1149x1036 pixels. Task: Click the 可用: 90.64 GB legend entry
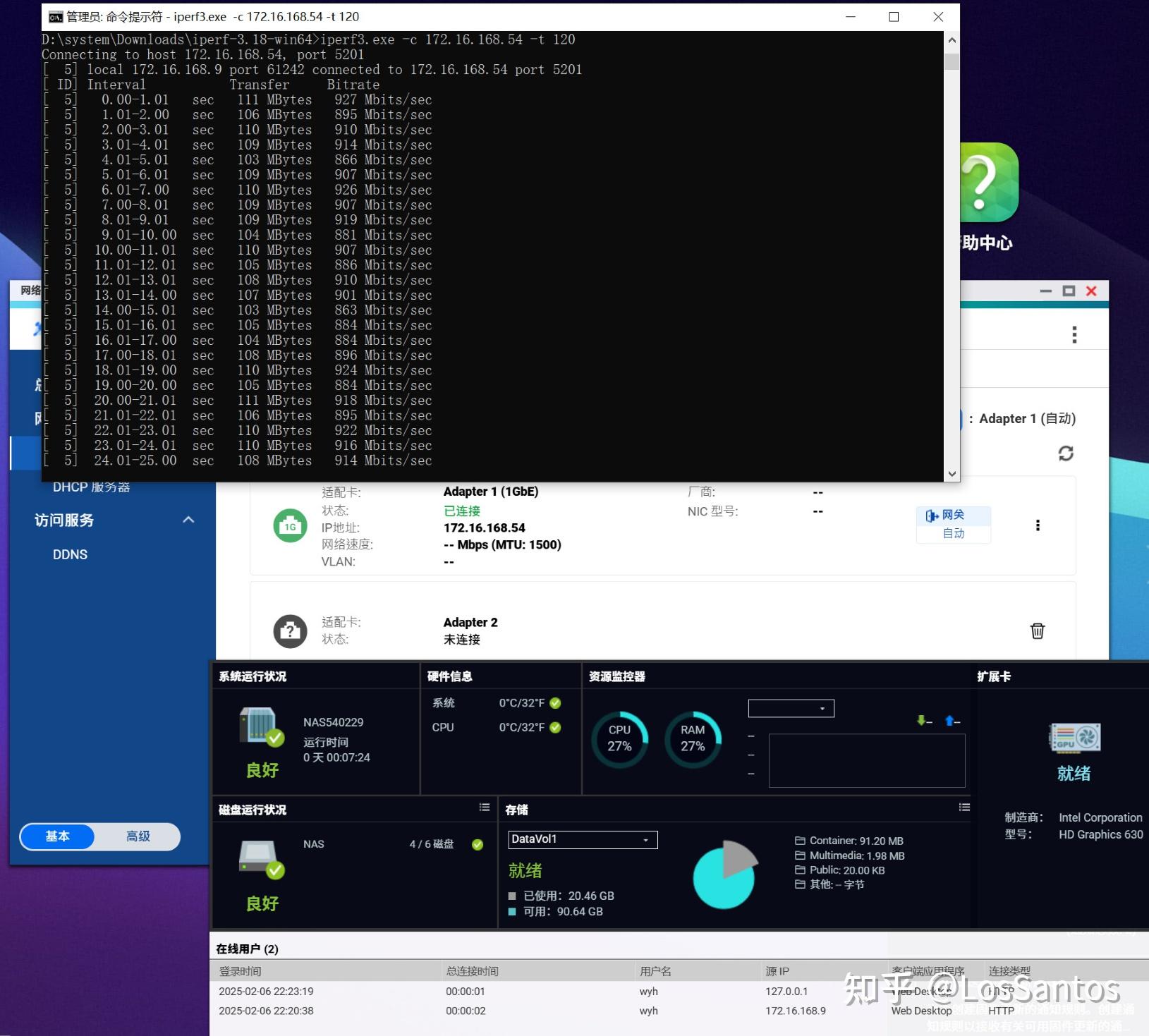[x=556, y=912]
